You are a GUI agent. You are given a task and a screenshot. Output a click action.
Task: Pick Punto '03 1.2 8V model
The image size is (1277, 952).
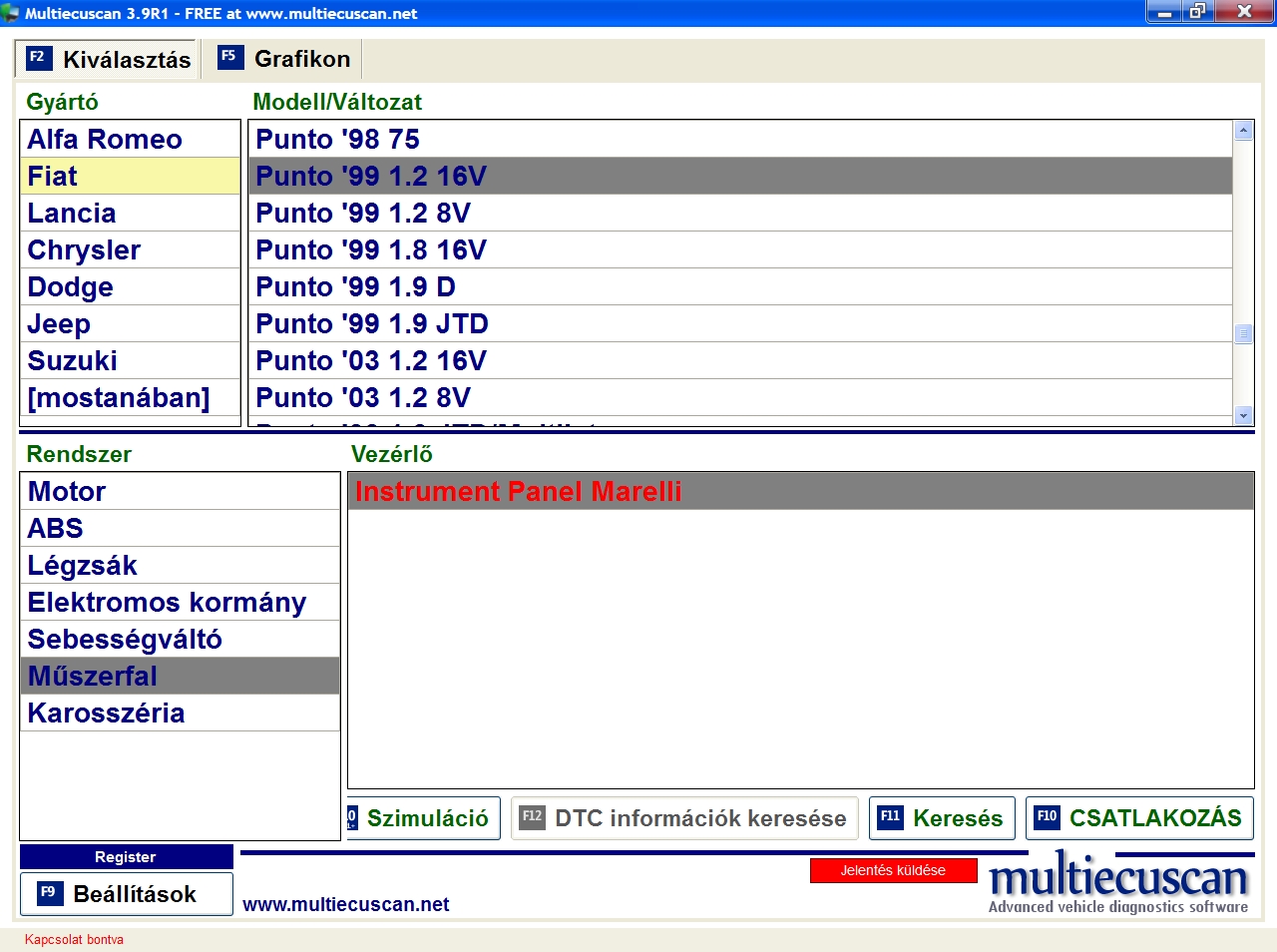pyautogui.click(x=740, y=397)
